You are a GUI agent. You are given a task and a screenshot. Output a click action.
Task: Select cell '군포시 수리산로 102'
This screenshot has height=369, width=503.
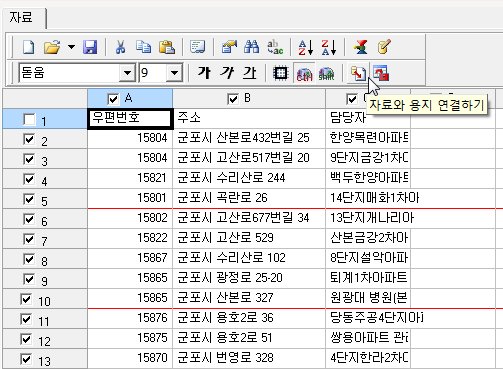click(249, 258)
